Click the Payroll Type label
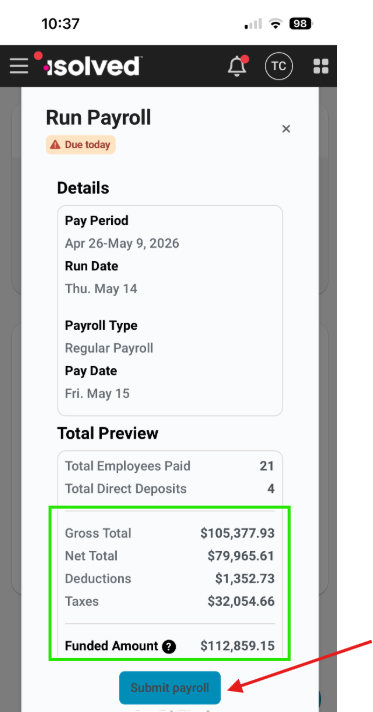Screen dimensions: 373x712 point(101,326)
